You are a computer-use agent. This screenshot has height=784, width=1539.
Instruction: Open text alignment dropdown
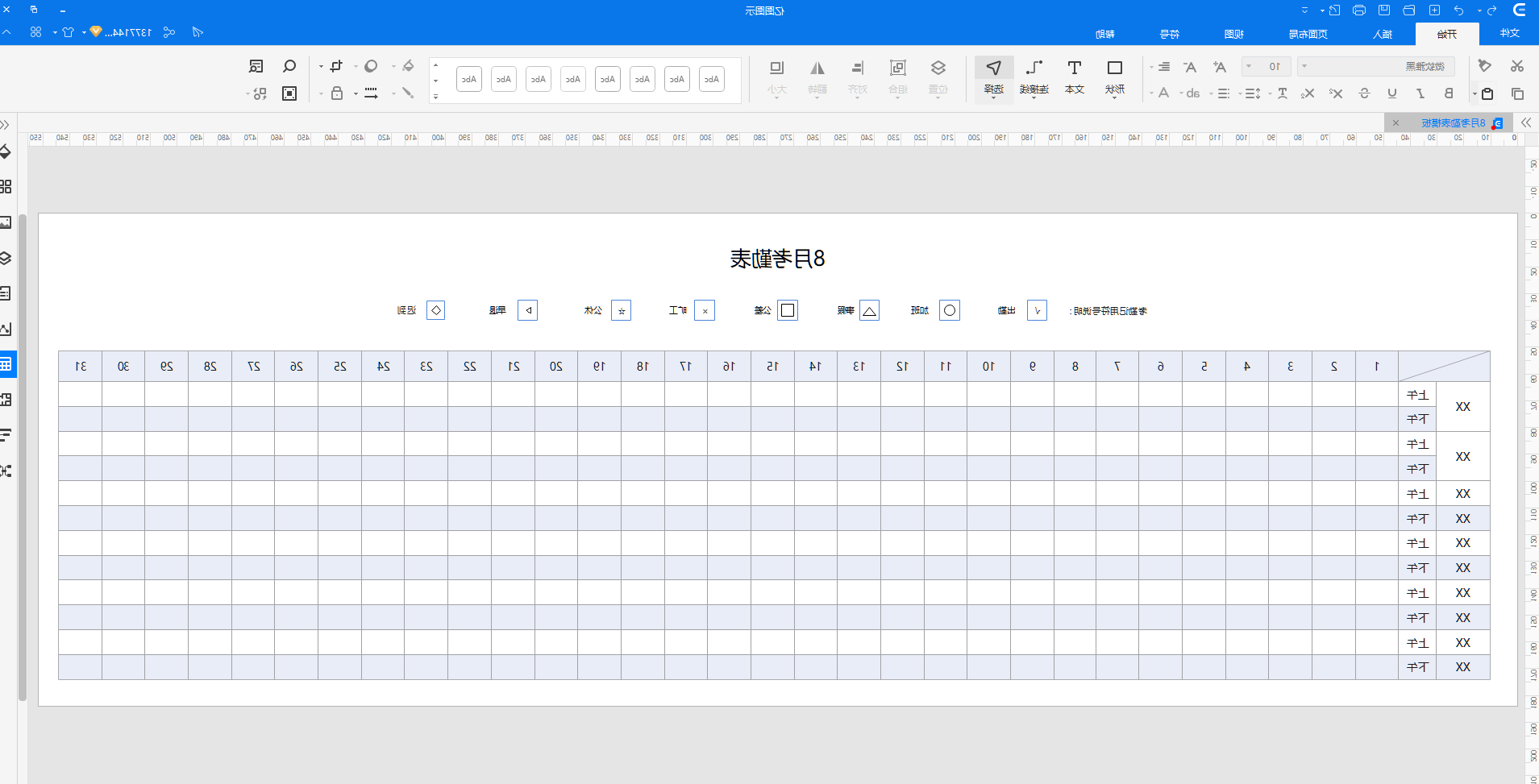[x=1151, y=67]
